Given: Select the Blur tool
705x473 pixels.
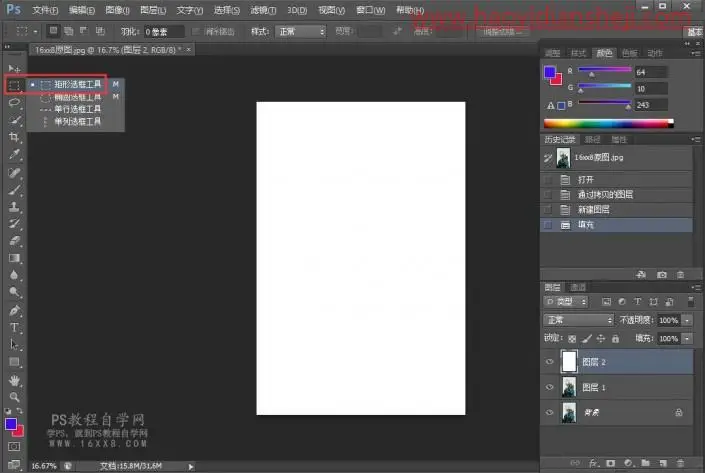Looking at the screenshot, I should (x=14, y=275).
